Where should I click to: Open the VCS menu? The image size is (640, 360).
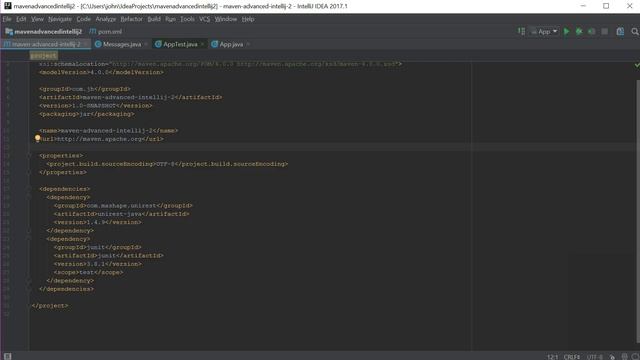[x=204, y=19]
